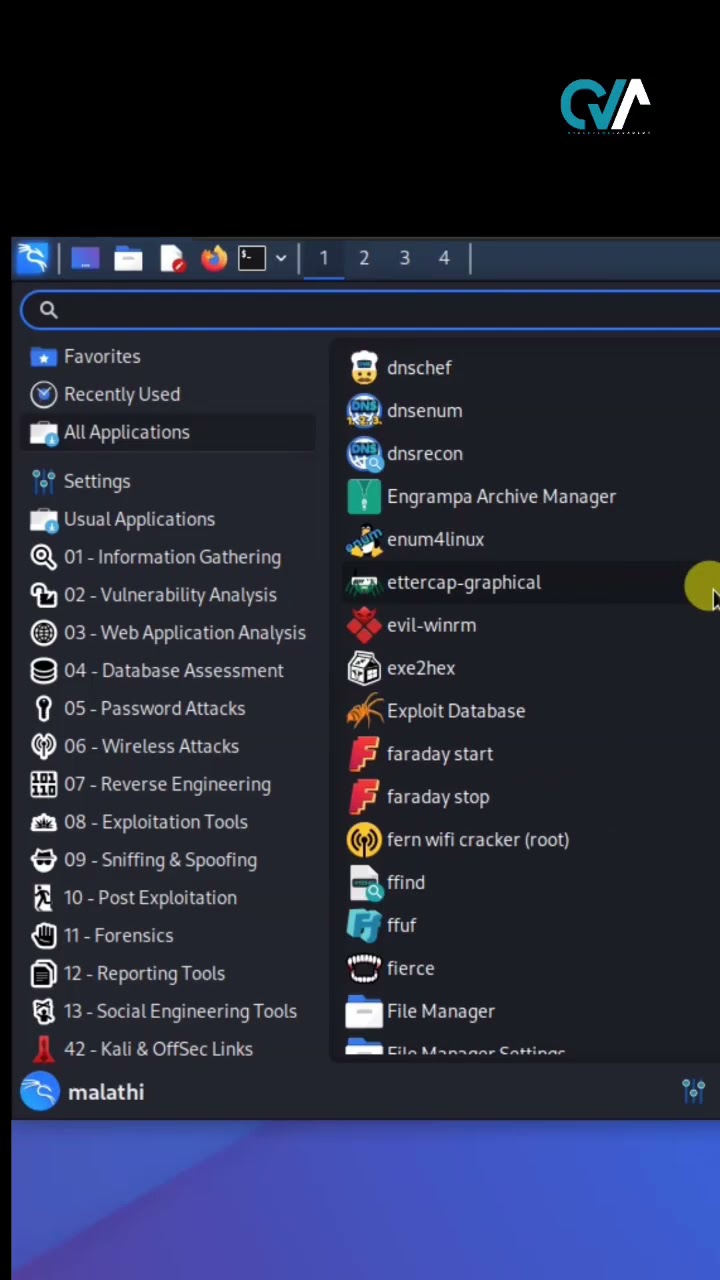Open the settings icon beside username
The image size is (720, 1280).
click(693, 1091)
